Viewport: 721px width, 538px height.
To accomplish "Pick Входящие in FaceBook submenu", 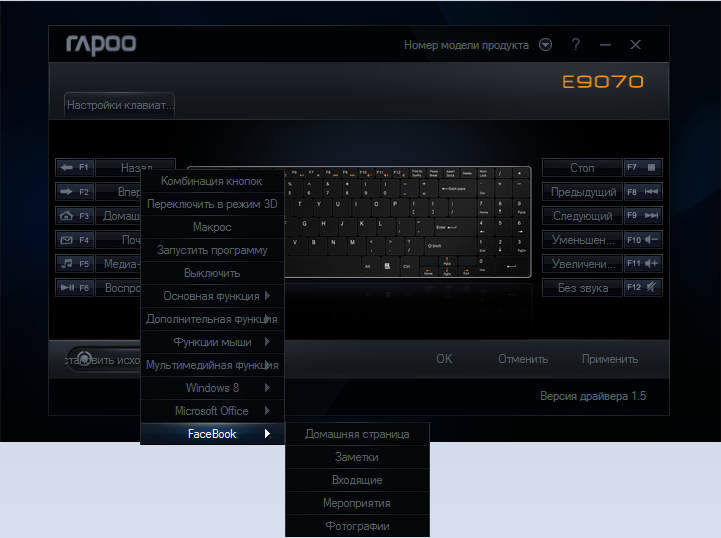I will tap(357, 480).
